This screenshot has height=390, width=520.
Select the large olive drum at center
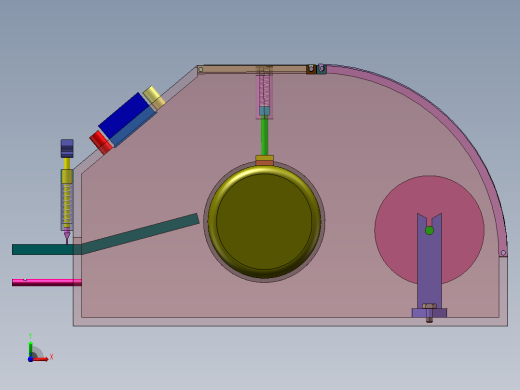(264, 221)
